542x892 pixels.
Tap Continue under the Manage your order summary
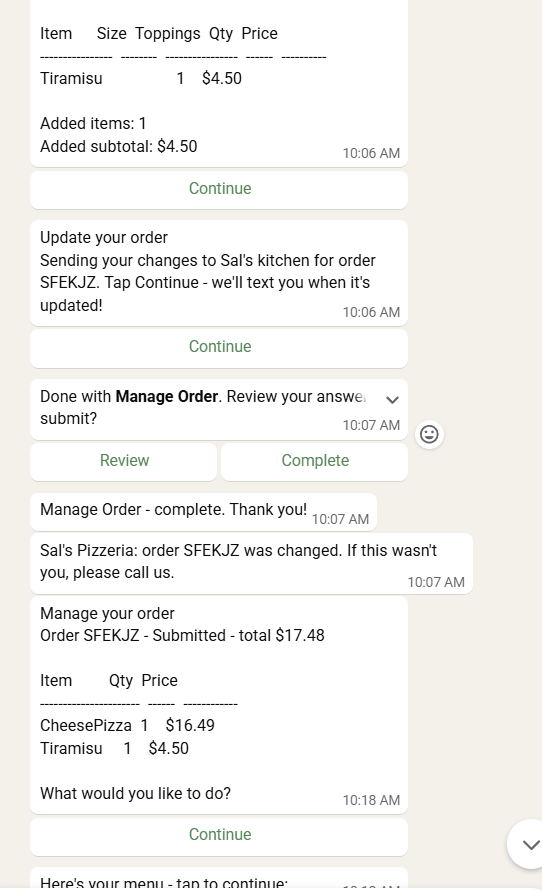click(219, 835)
